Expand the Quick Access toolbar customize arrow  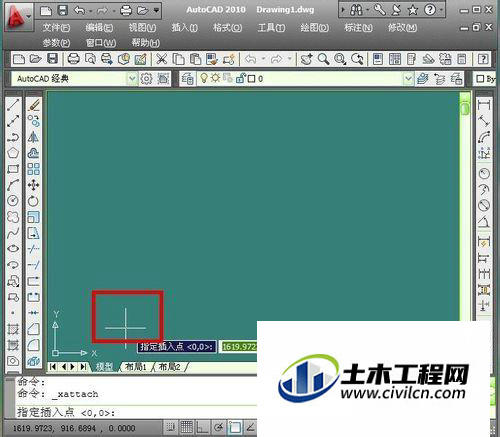coord(156,11)
